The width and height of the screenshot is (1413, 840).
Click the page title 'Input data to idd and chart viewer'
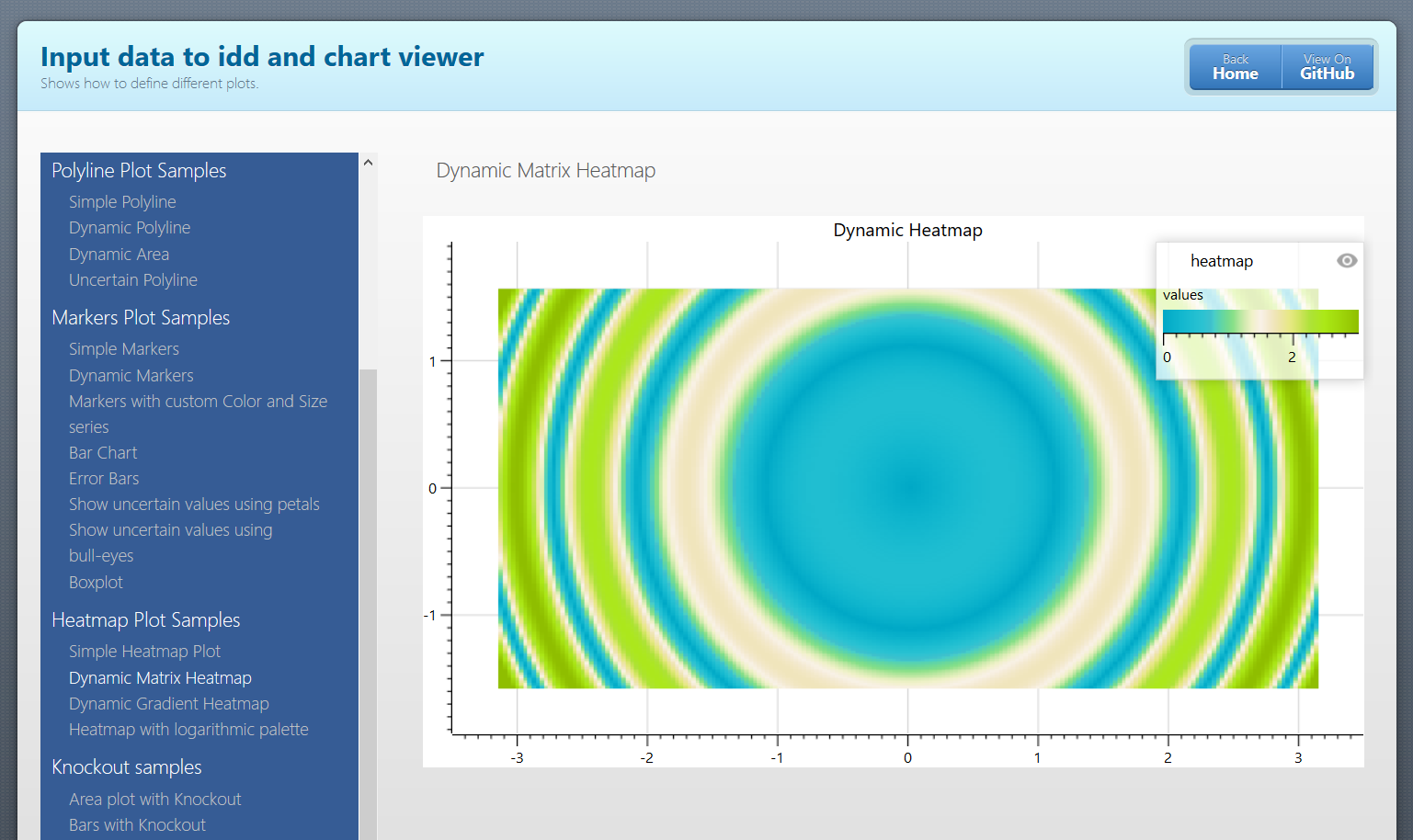pos(262,57)
